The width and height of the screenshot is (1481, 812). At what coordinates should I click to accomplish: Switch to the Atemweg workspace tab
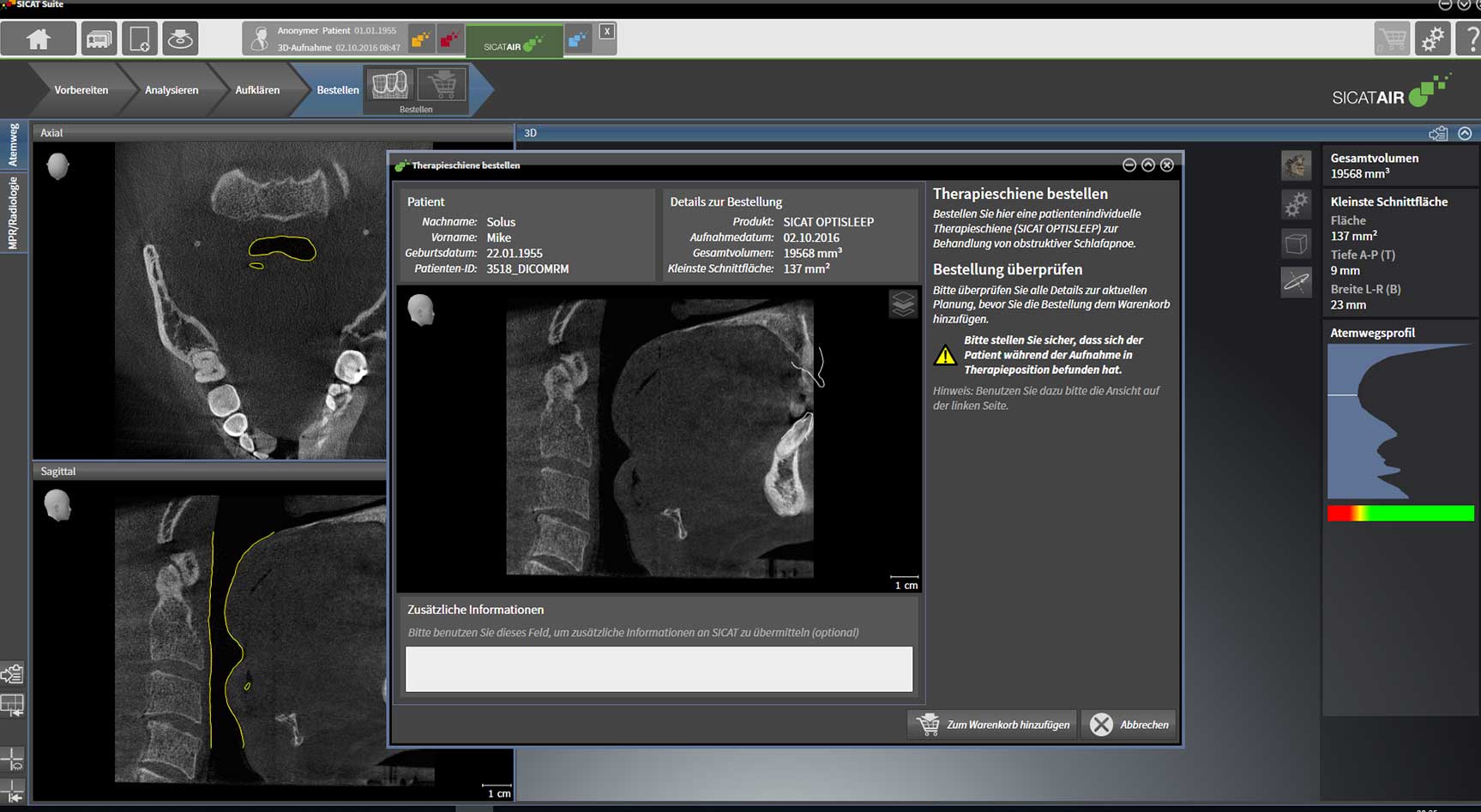click(x=13, y=144)
